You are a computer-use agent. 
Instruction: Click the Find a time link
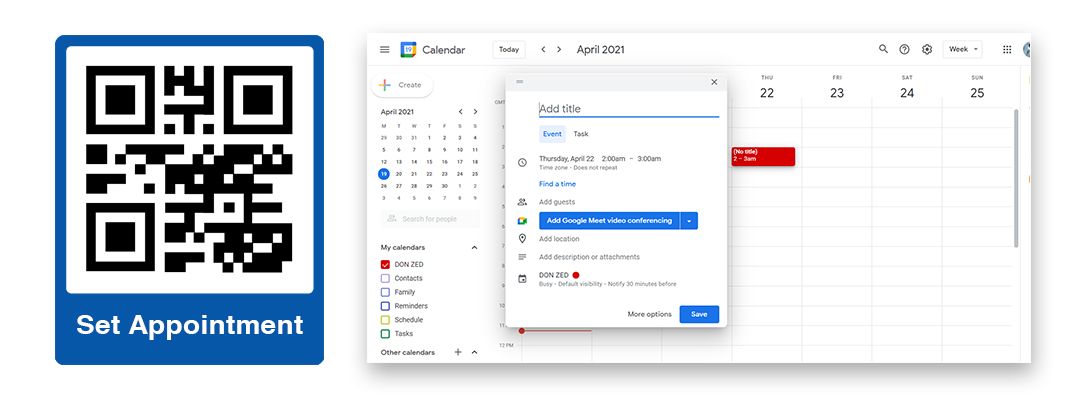[x=557, y=184]
